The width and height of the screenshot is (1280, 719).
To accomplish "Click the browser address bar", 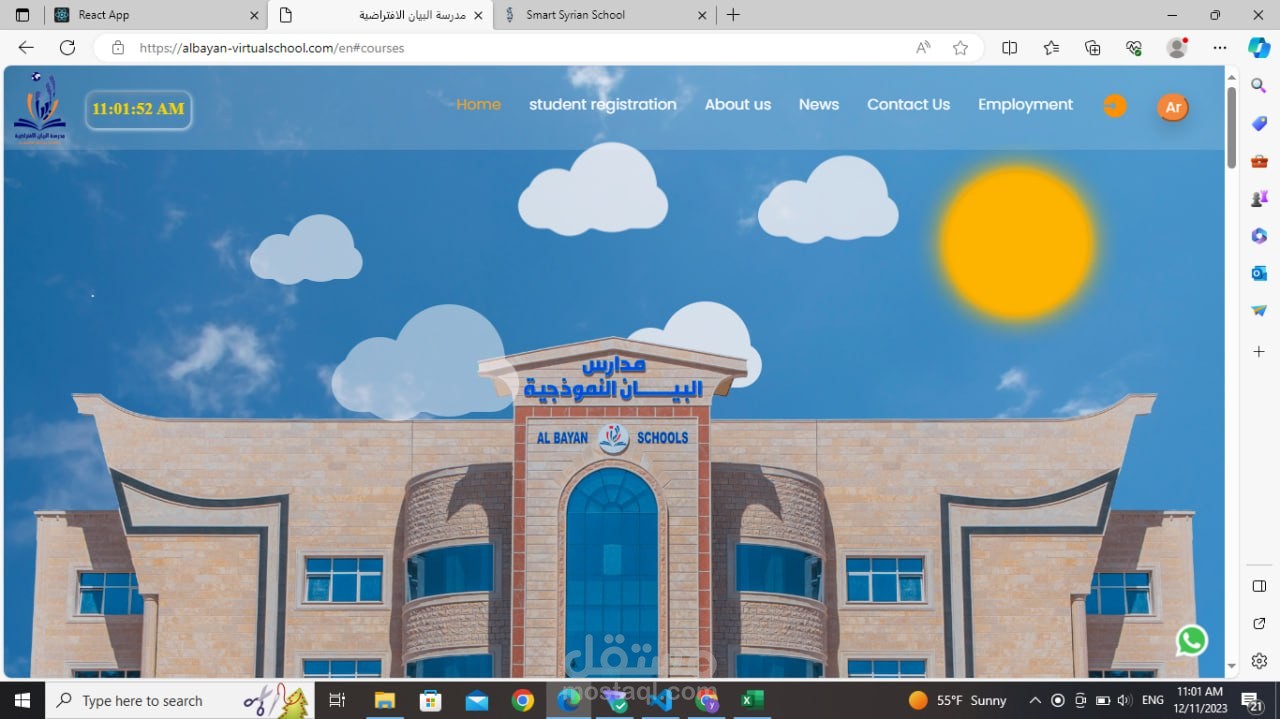I will [400, 47].
